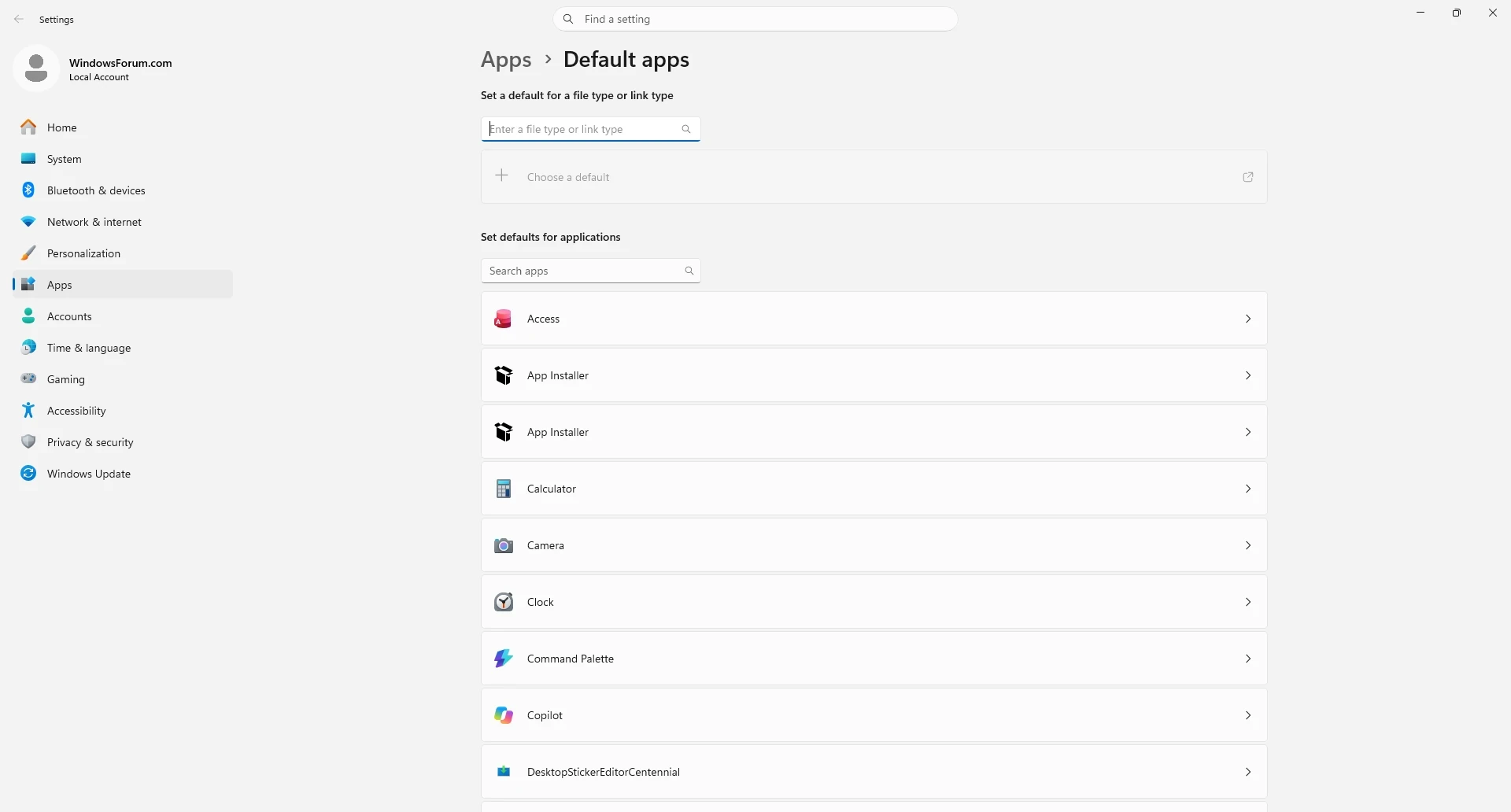Click the Time & language globe icon

click(x=28, y=347)
